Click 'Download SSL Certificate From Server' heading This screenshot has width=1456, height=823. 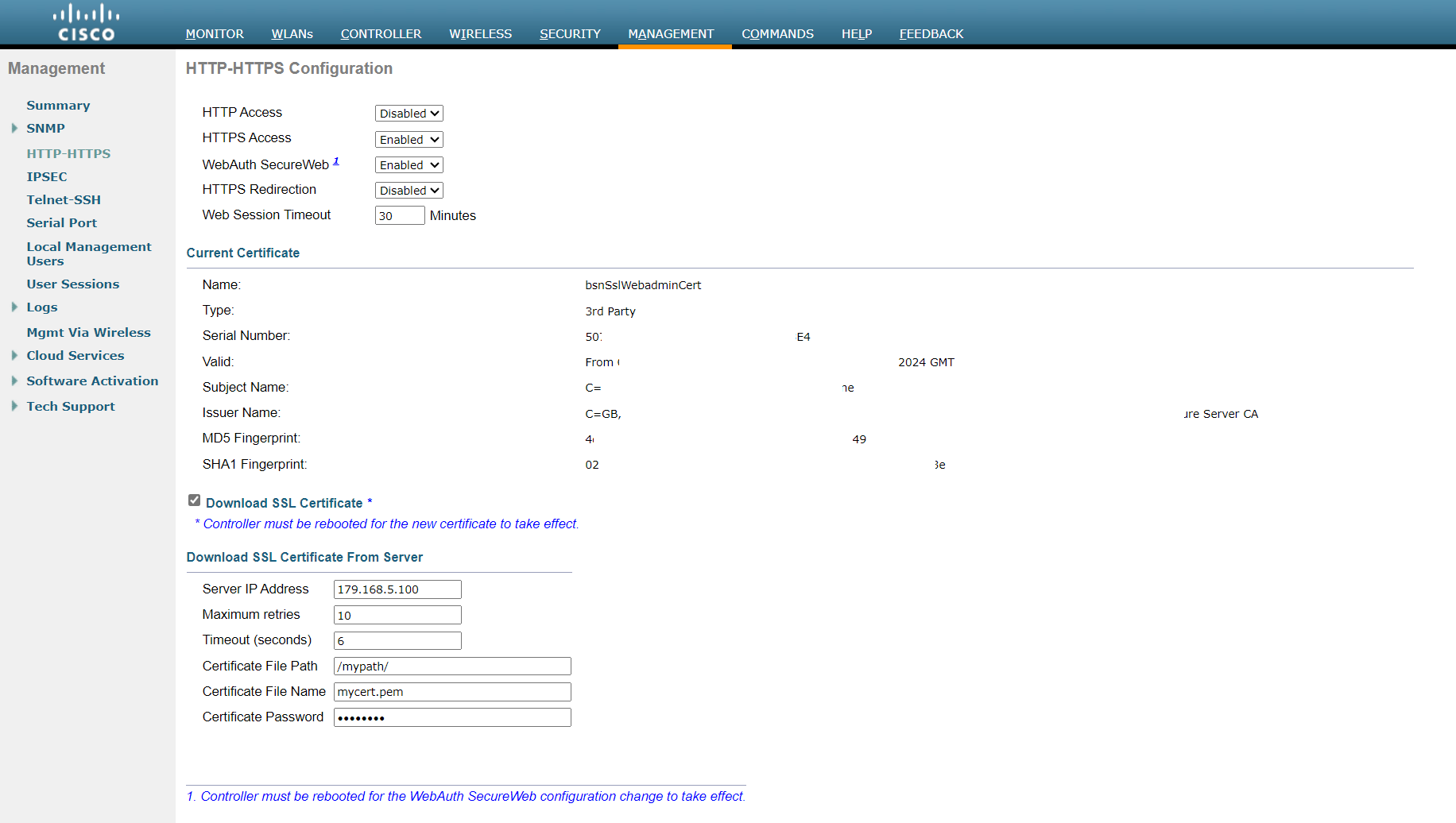point(304,557)
